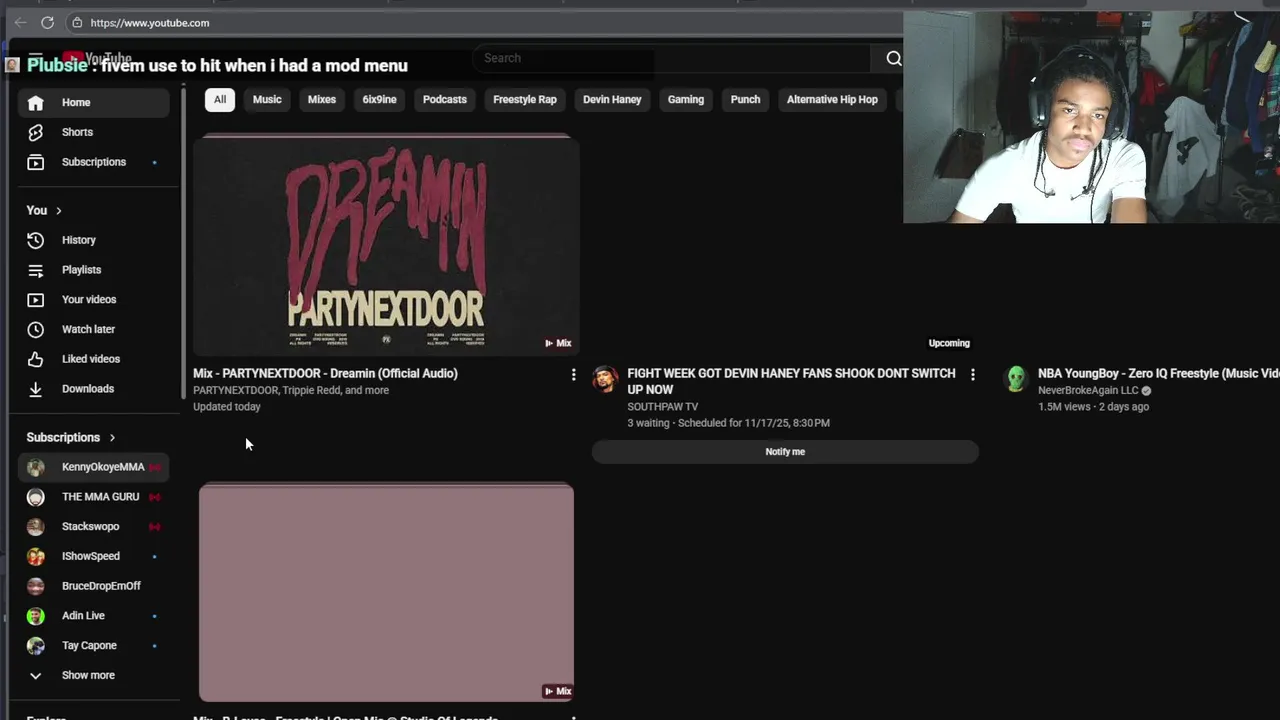
Task: Open Mix - PARTYNEXTDOOR Dreamin title link
Action: point(325,373)
